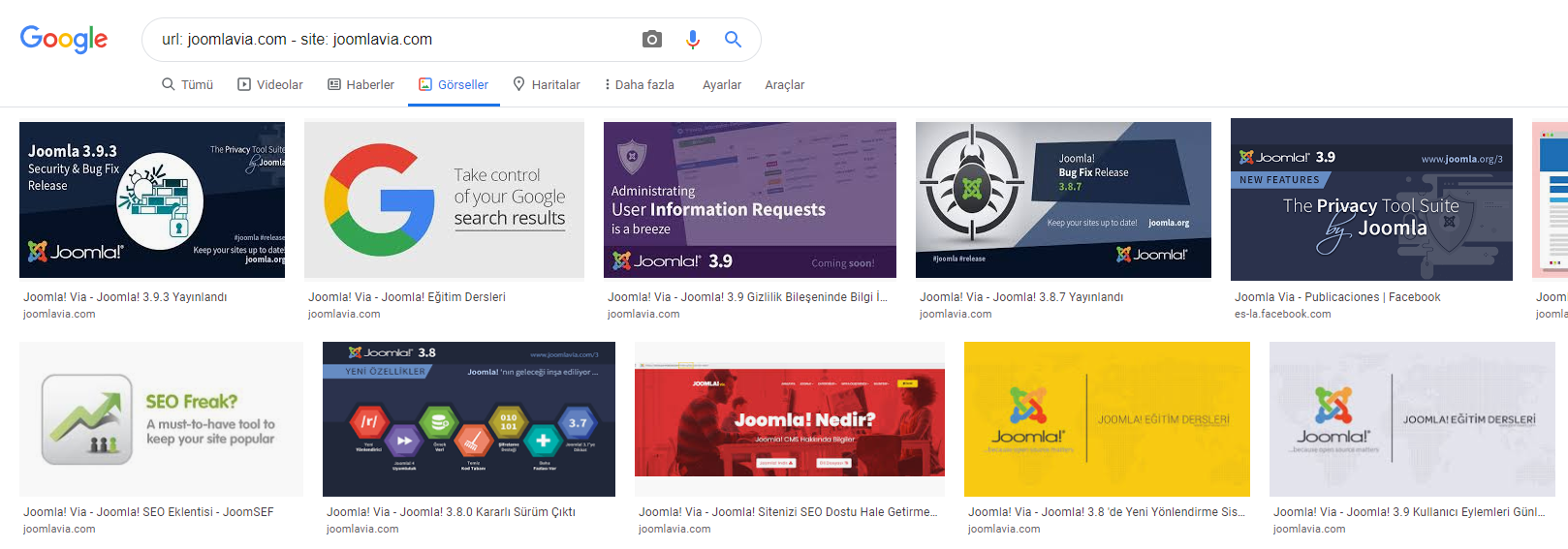The image size is (1568, 549).
Task: Click the SEO Freak thumbnail
Action: coord(161,419)
